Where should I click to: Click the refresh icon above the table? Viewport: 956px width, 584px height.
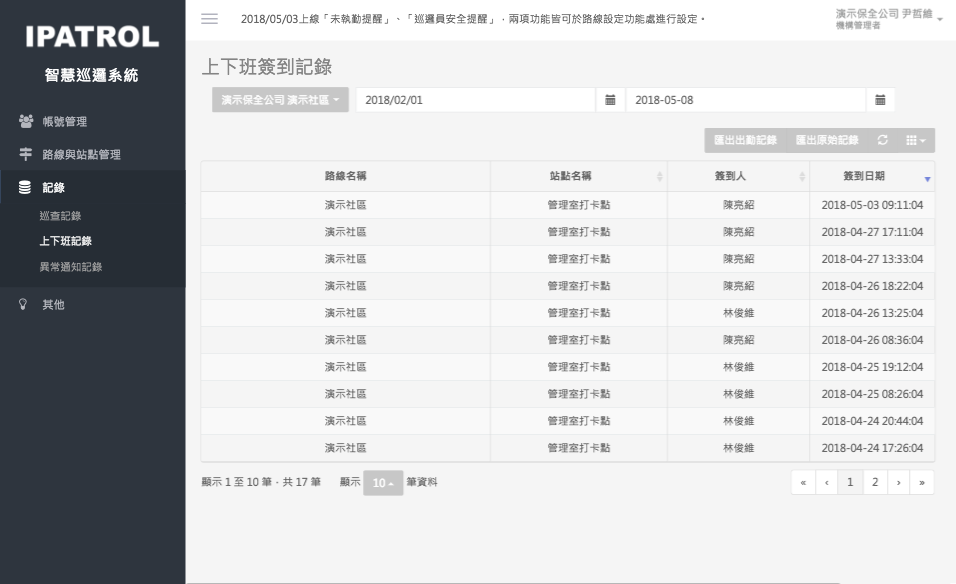point(882,141)
